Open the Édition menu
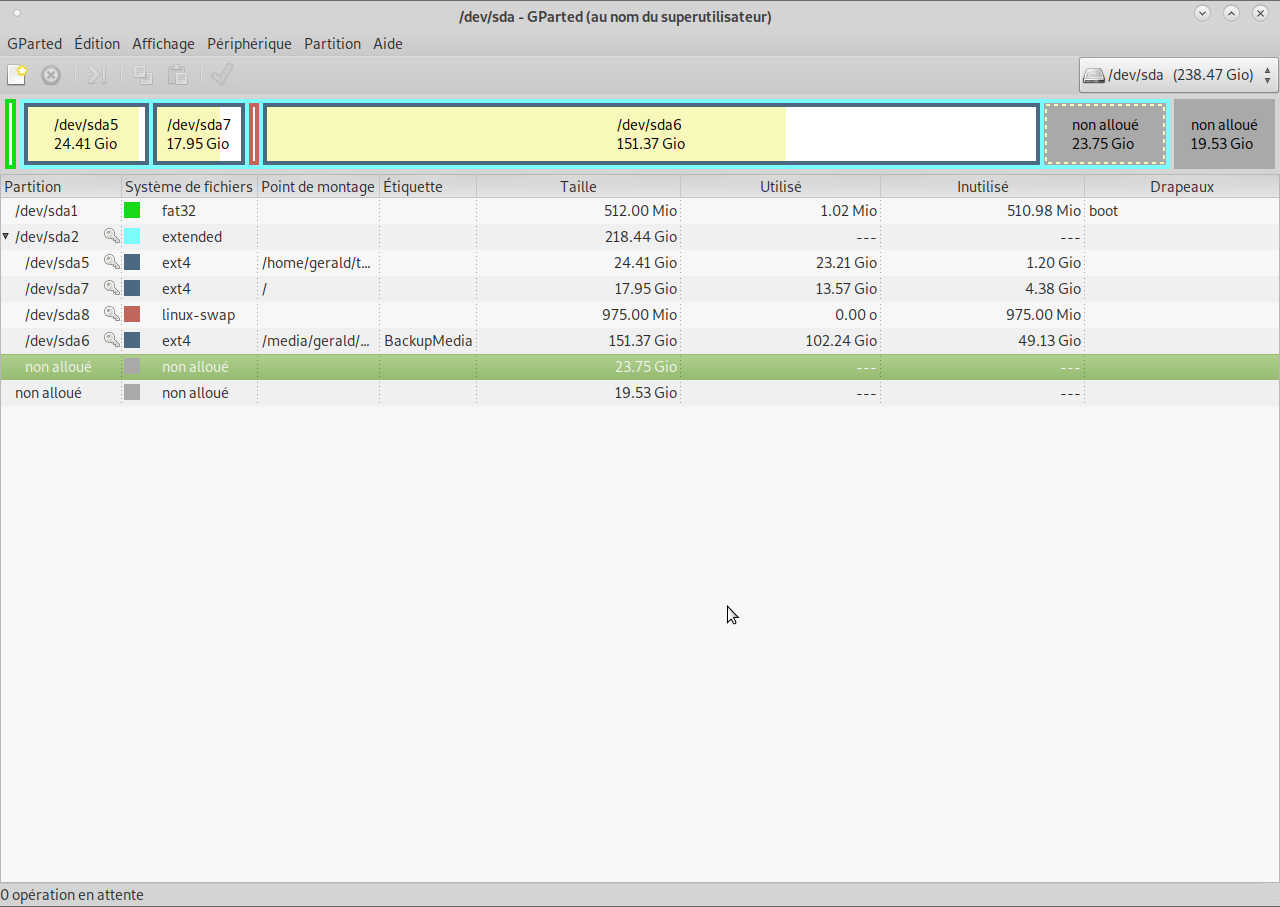Image resolution: width=1280 pixels, height=907 pixels. coord(97,44)
